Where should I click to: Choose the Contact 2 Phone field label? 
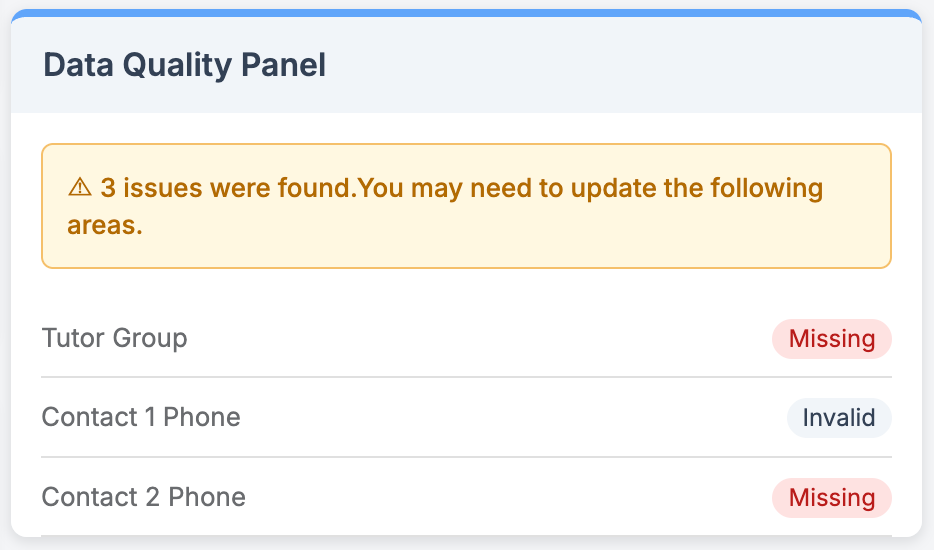click(x=143, y=497)
